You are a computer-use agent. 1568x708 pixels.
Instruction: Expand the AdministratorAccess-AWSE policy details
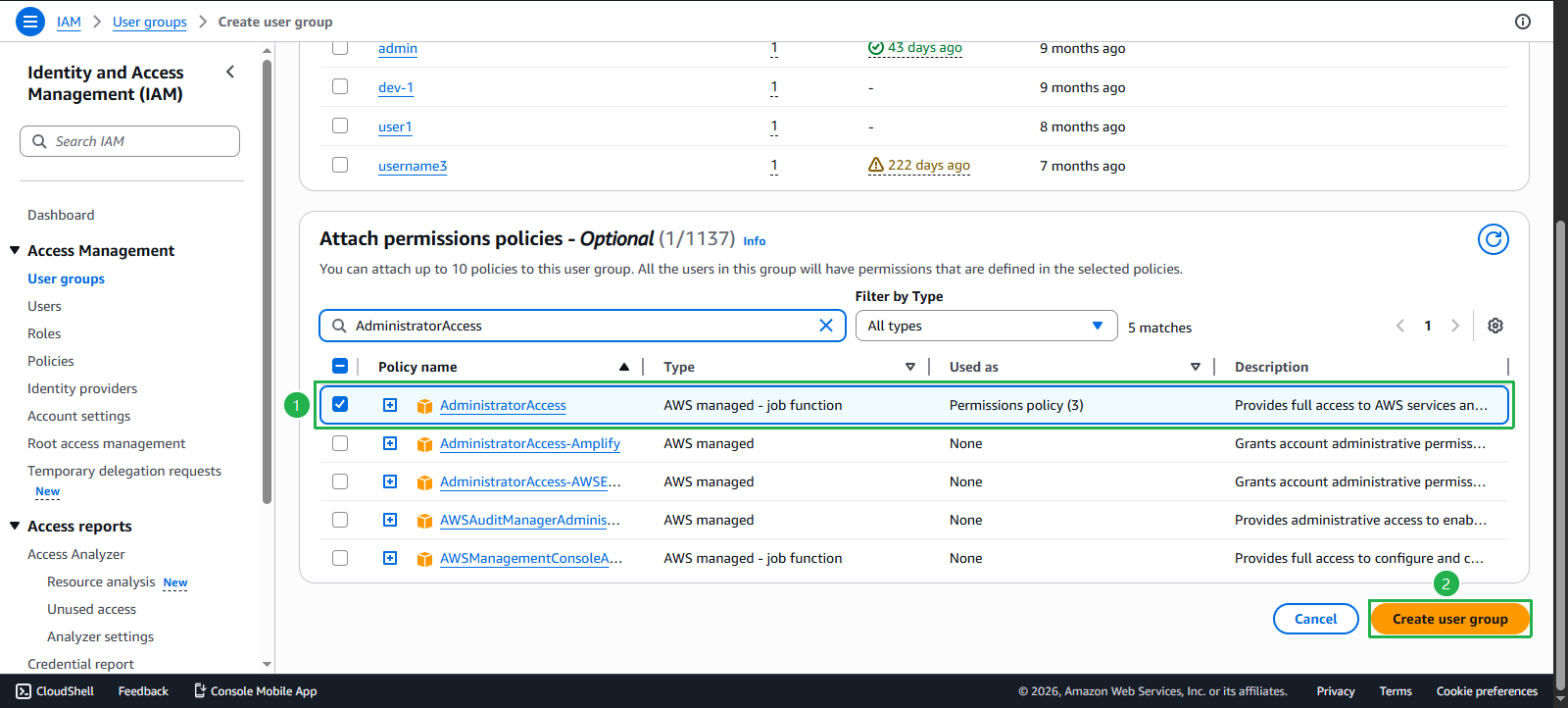pyautogui.click(x=390, y=481)
